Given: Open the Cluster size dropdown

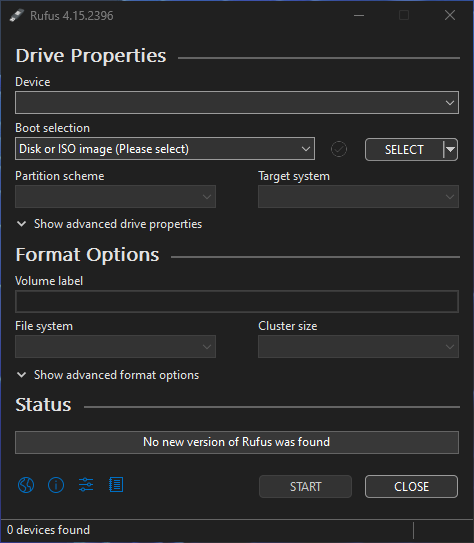Looking at the screenshot, I should tap(358, 346).
